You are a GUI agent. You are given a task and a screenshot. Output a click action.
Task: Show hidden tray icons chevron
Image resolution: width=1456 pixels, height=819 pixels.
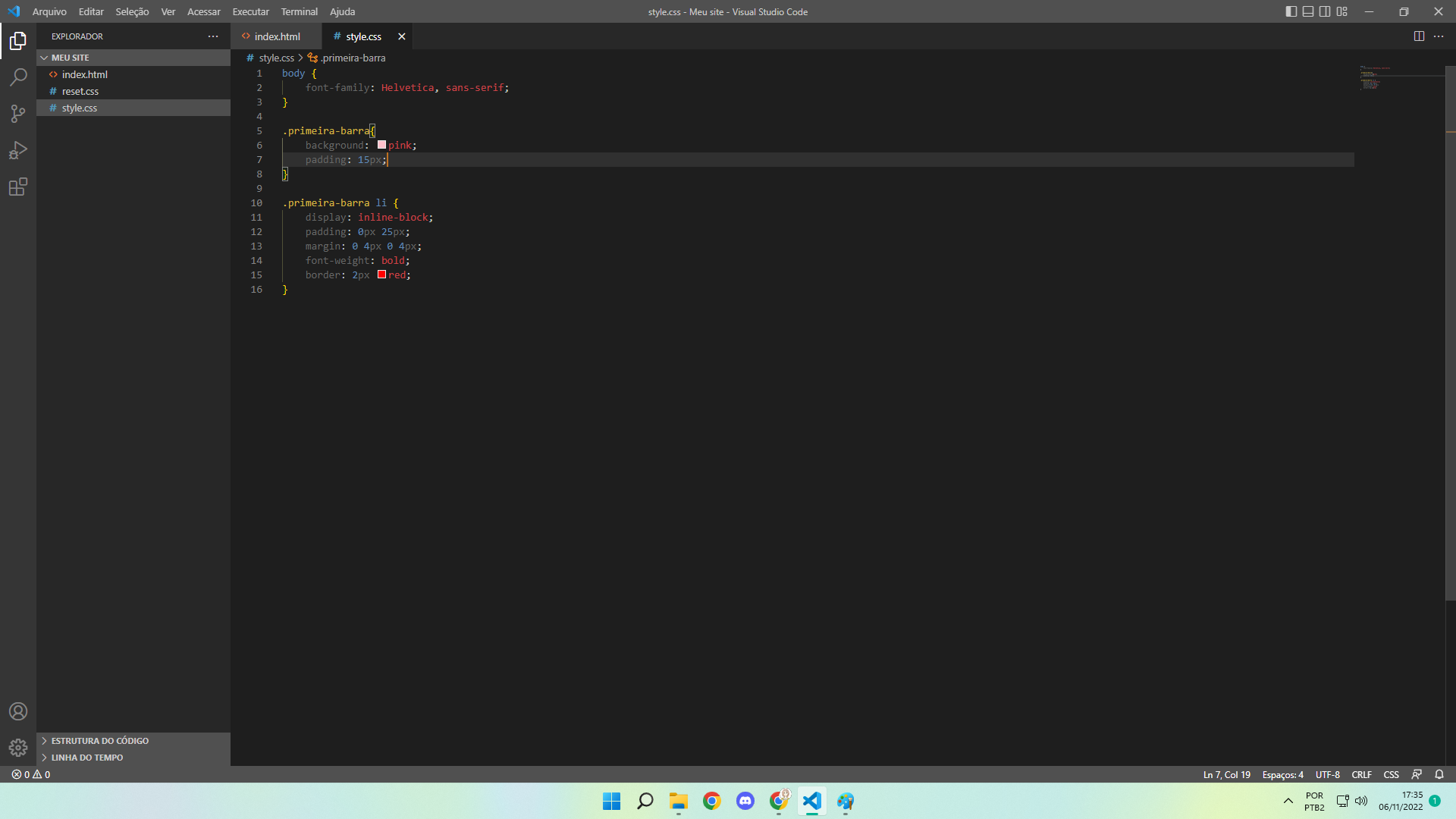coord(1288,801)
